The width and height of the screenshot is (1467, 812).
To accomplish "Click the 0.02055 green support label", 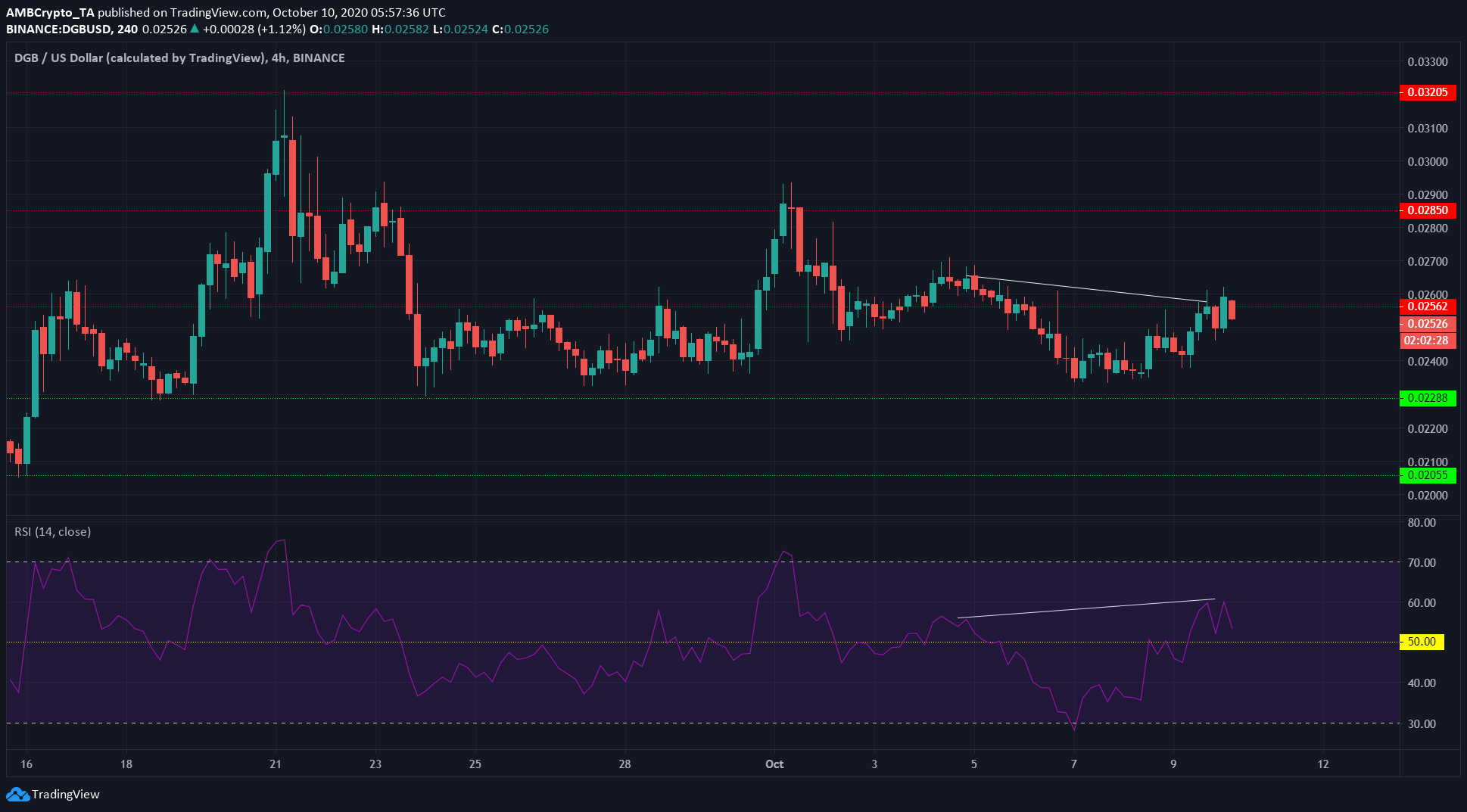I will click(x=1428, y=475).
